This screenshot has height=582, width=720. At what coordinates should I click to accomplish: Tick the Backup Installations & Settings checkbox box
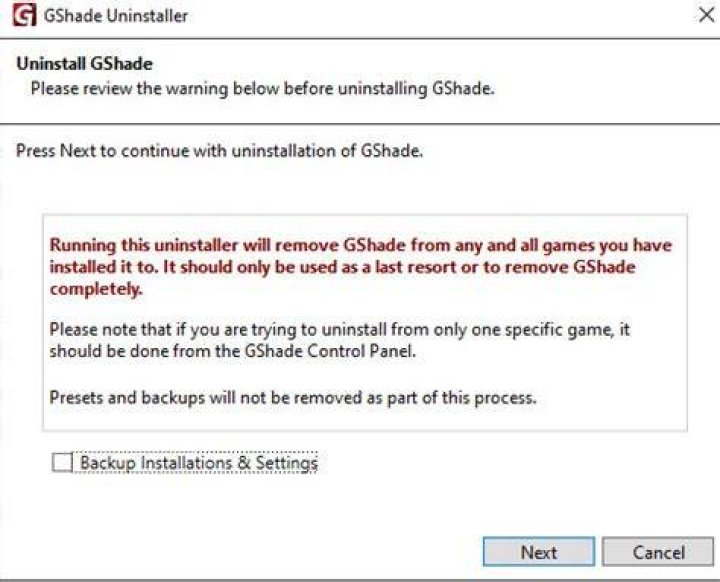(62, 462)
